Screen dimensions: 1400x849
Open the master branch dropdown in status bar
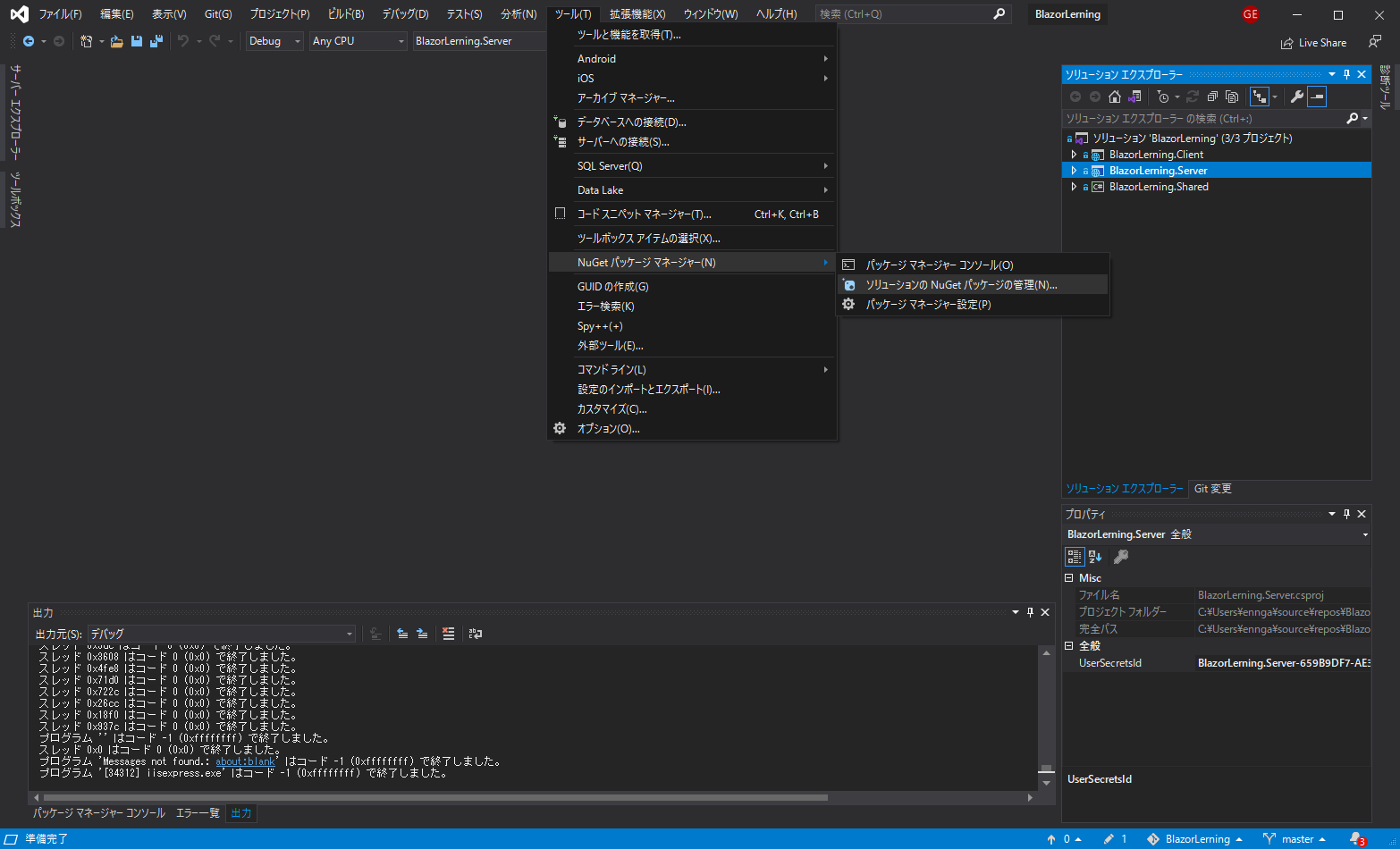pos(1295,839)
